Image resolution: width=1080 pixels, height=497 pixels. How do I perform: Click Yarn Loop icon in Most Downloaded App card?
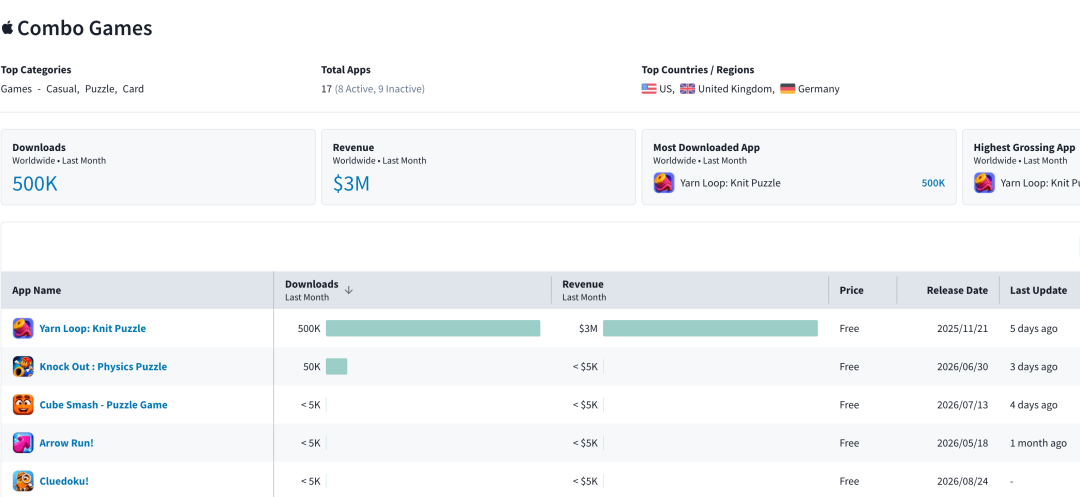(x=664, y=183)
